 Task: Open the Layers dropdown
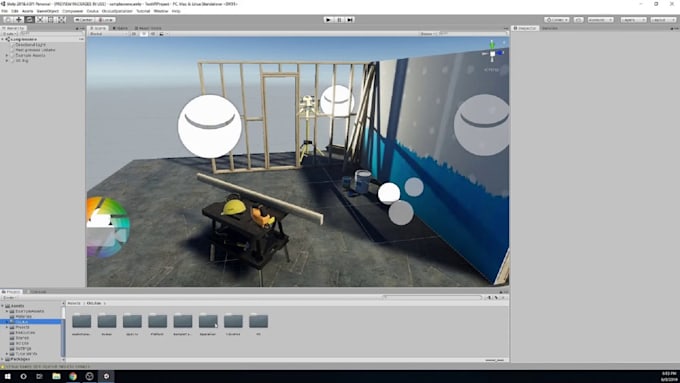[633, 20]
